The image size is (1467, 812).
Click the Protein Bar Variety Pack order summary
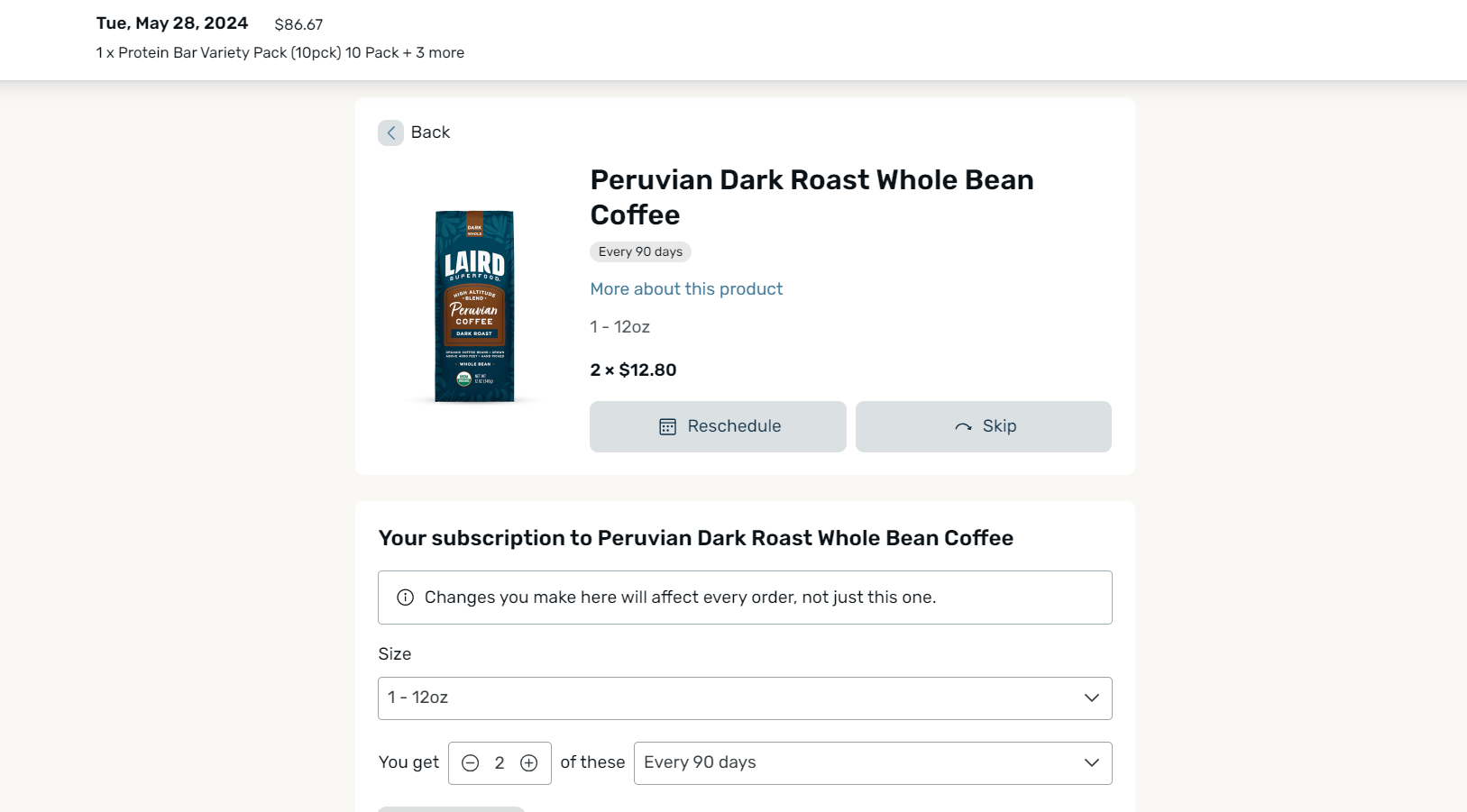[280, 53]
